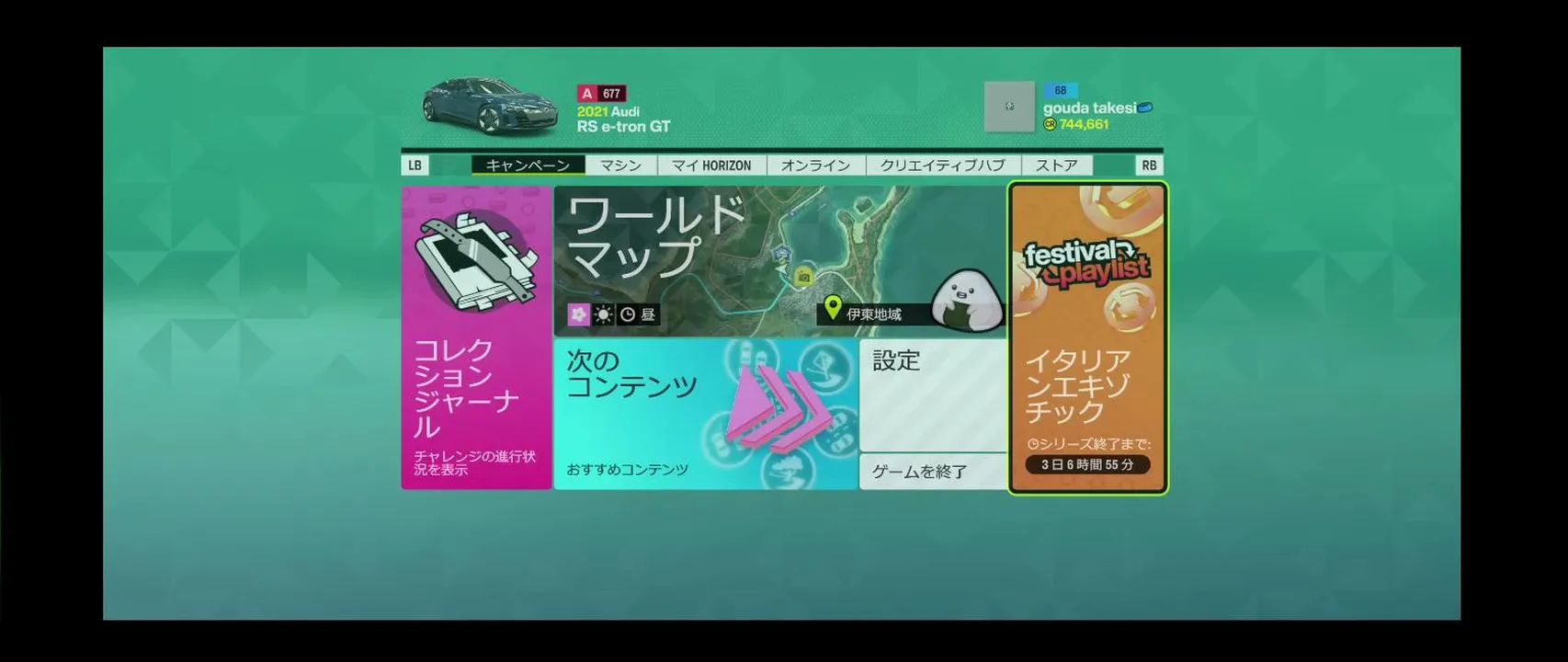Click the RB bumper button

coord(1149,165)
